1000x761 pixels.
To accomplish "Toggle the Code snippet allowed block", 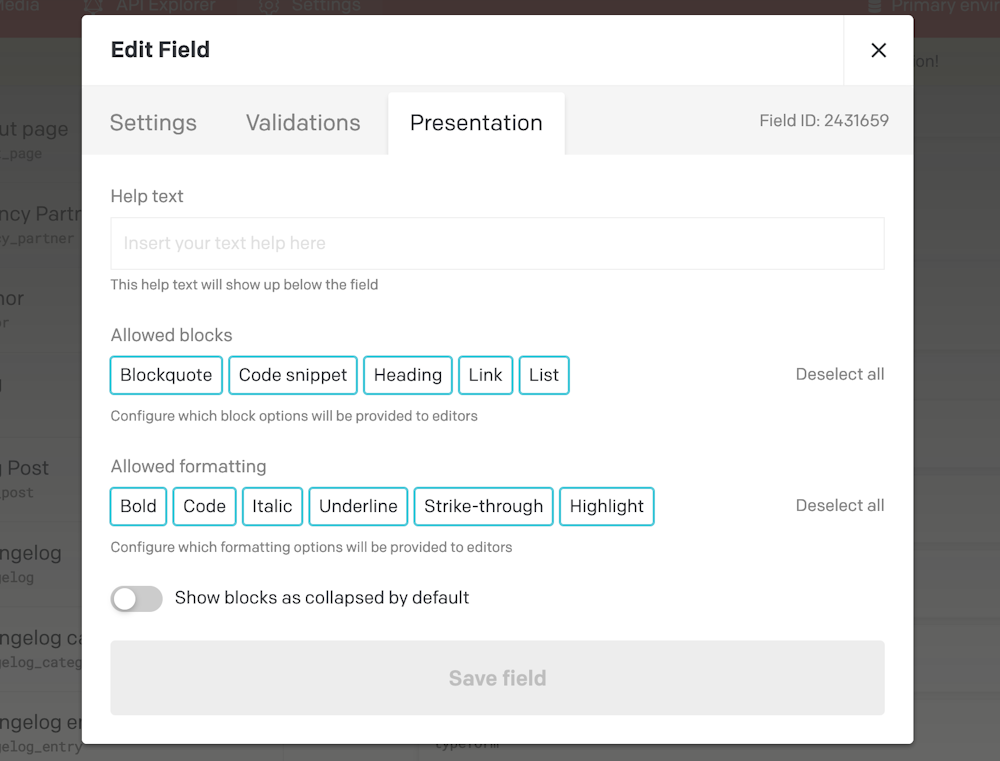I will click(x=293, y=375).
